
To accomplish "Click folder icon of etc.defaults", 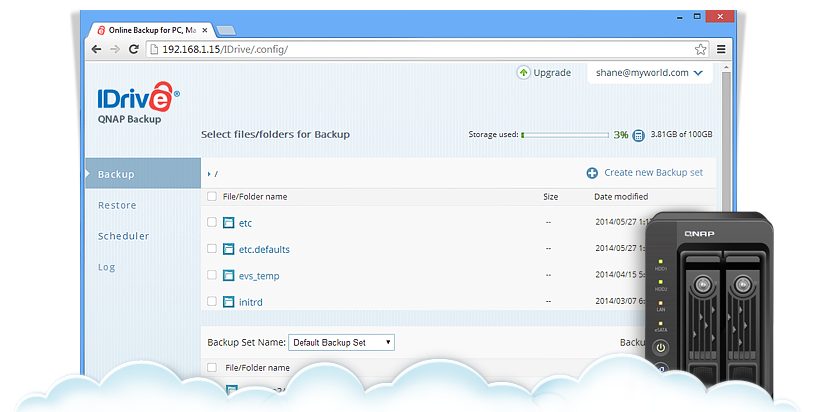I will [228, 249].
